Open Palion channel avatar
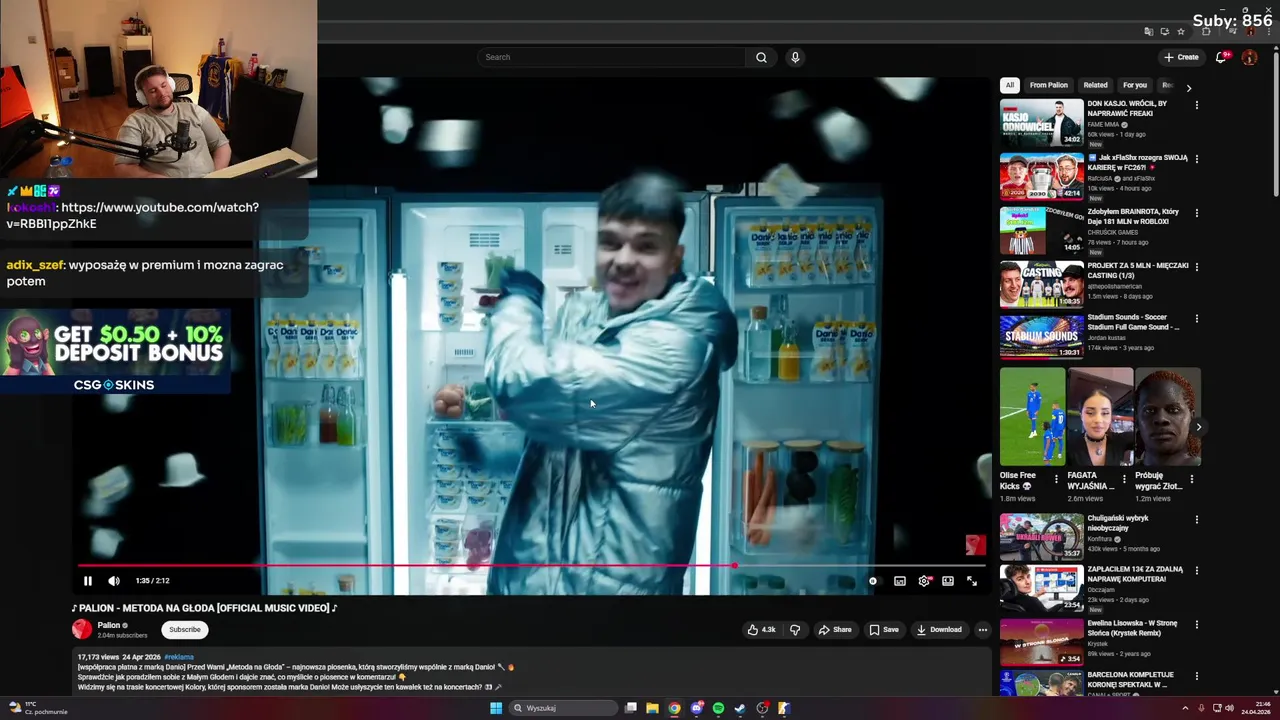This screenshot has width=1280, height=720. 82,629
